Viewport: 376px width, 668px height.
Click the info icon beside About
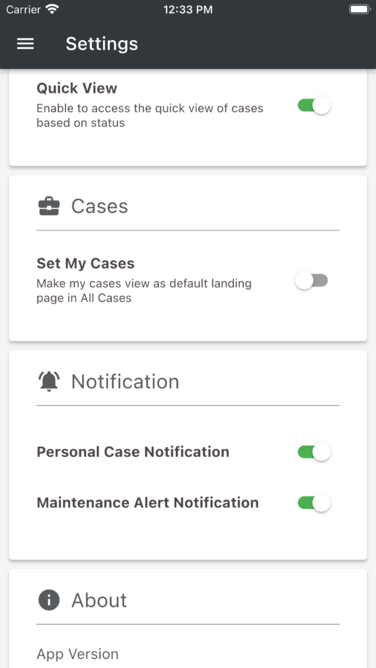coord(49,600)
